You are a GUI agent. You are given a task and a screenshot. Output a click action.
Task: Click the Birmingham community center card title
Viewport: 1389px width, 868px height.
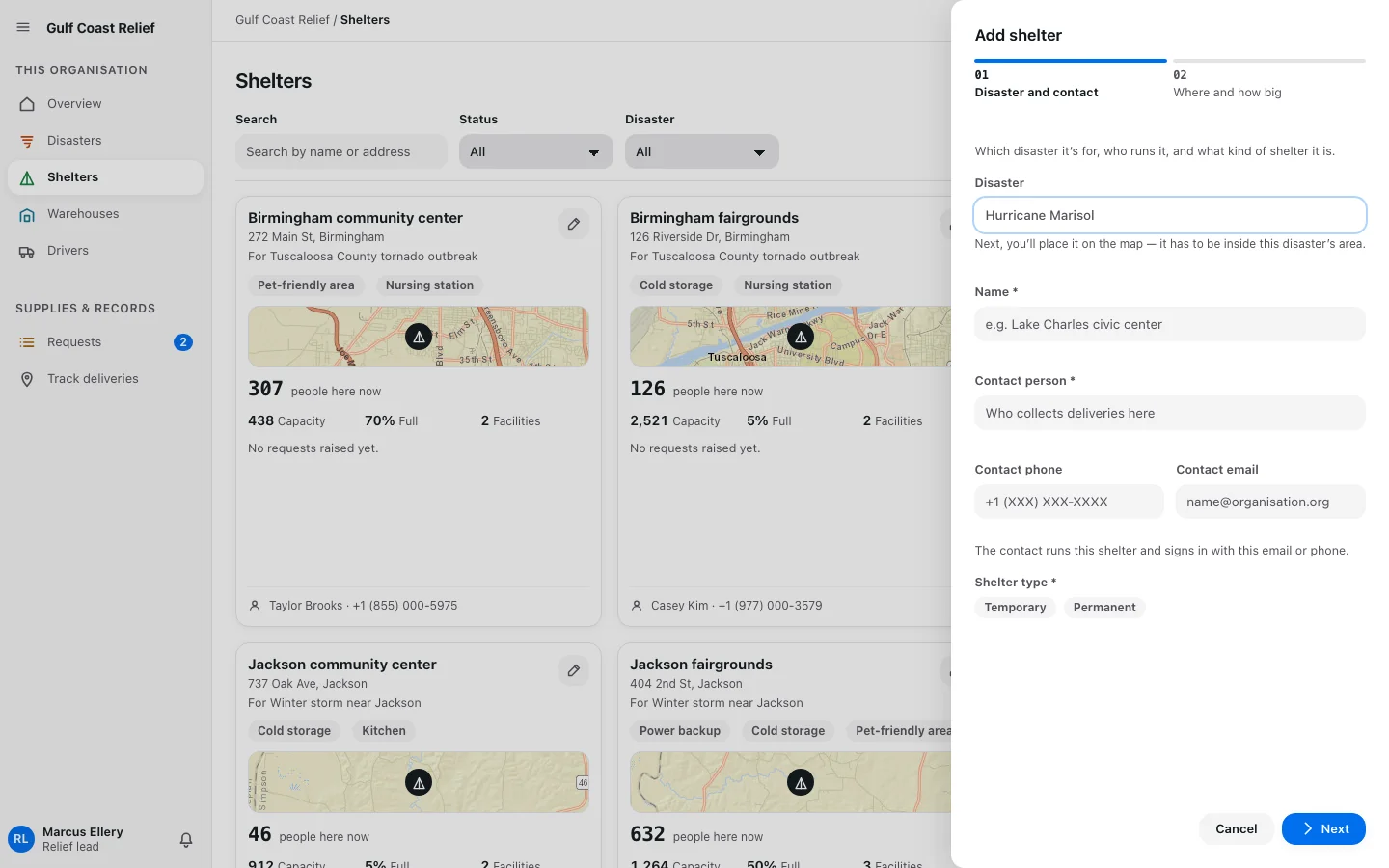(x=355, y=218)
